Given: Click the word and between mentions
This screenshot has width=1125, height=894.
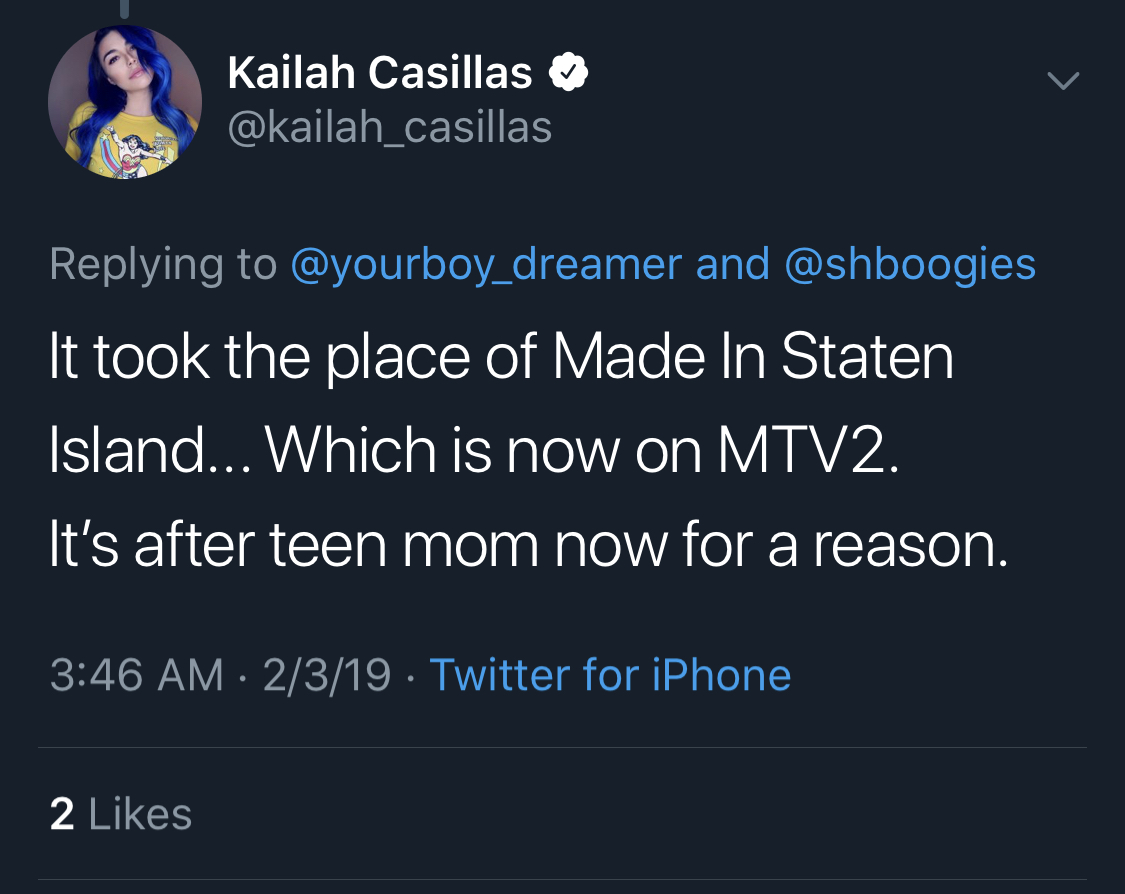Looking at the screenshot, I should click(733, 264).
